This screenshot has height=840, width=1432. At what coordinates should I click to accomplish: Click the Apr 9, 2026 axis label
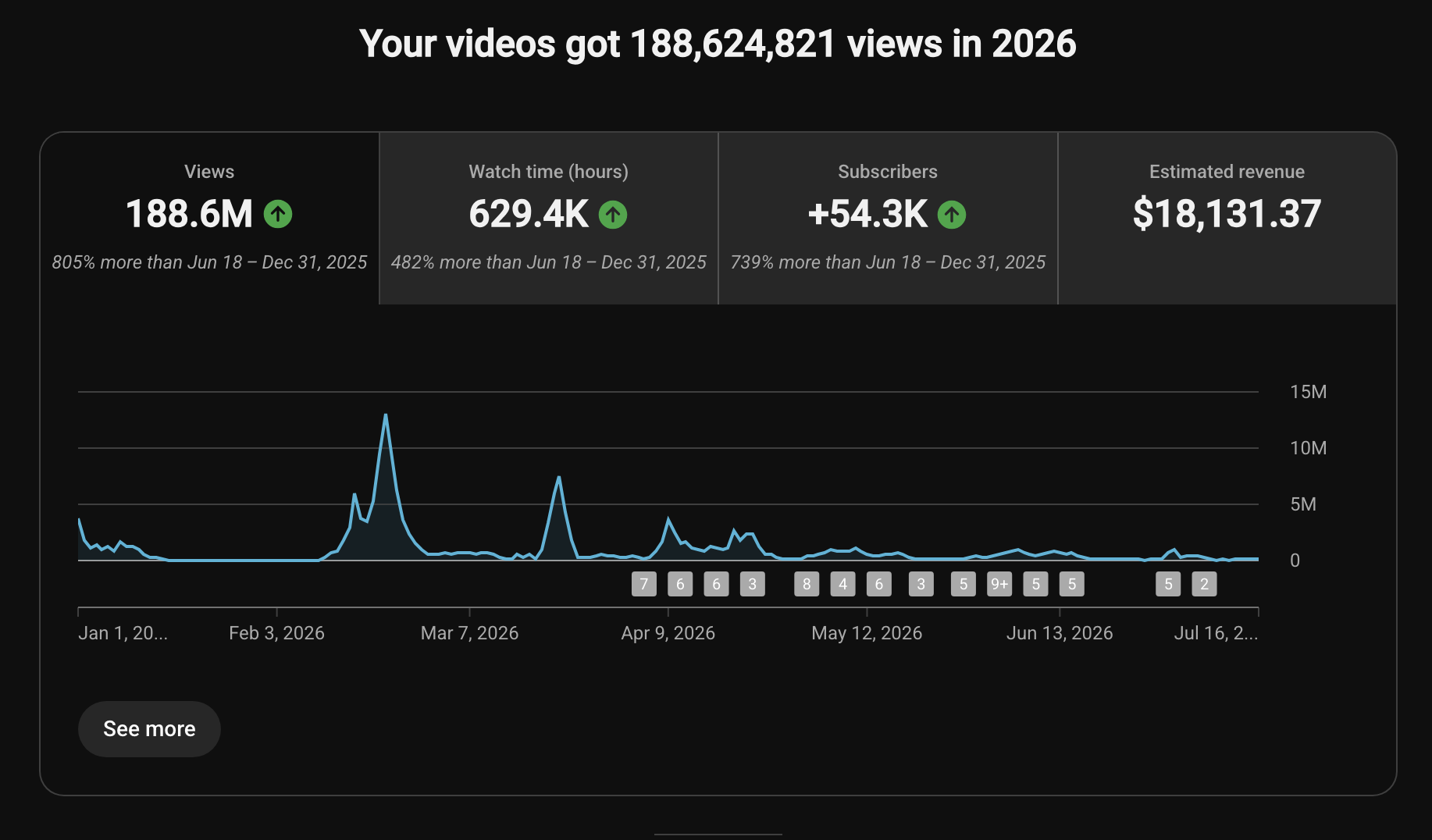[668, 633]
